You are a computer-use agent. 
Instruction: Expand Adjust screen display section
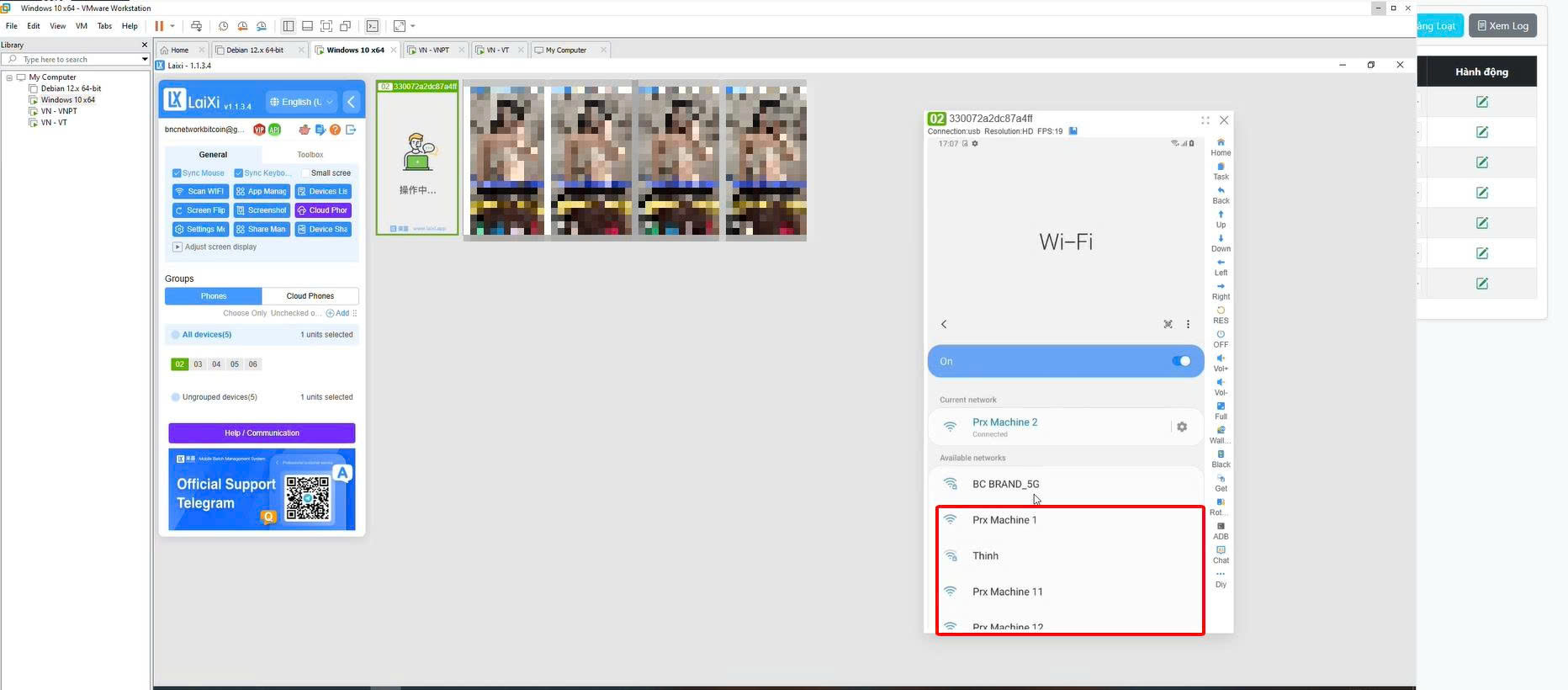177,247
